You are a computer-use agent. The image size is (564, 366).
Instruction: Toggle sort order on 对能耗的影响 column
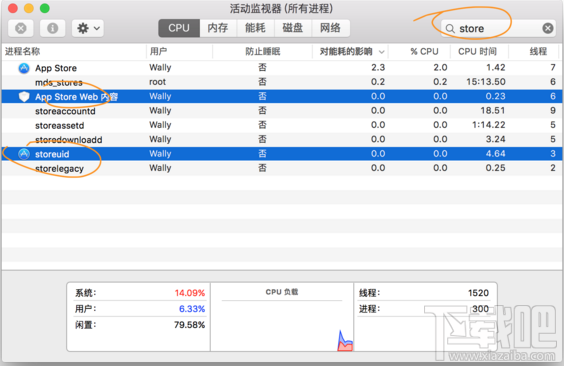tap(351, 51)
